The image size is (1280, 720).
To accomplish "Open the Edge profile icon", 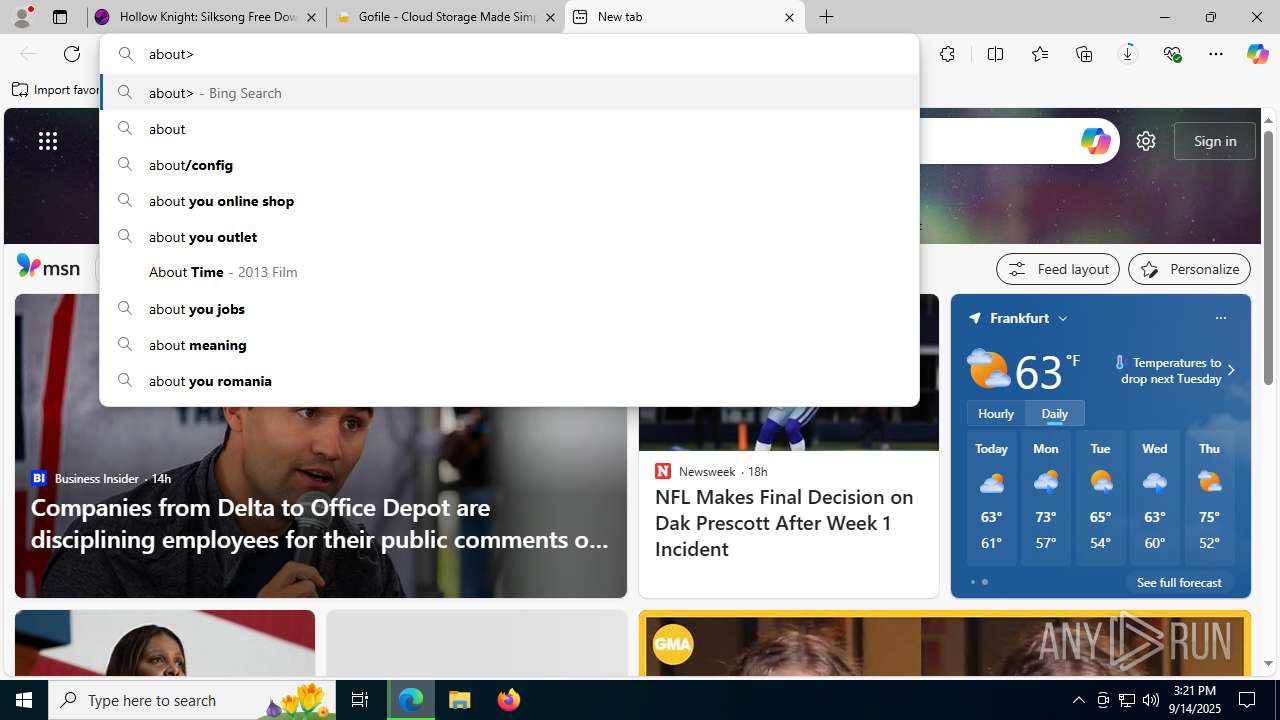I will pos(22,17).
